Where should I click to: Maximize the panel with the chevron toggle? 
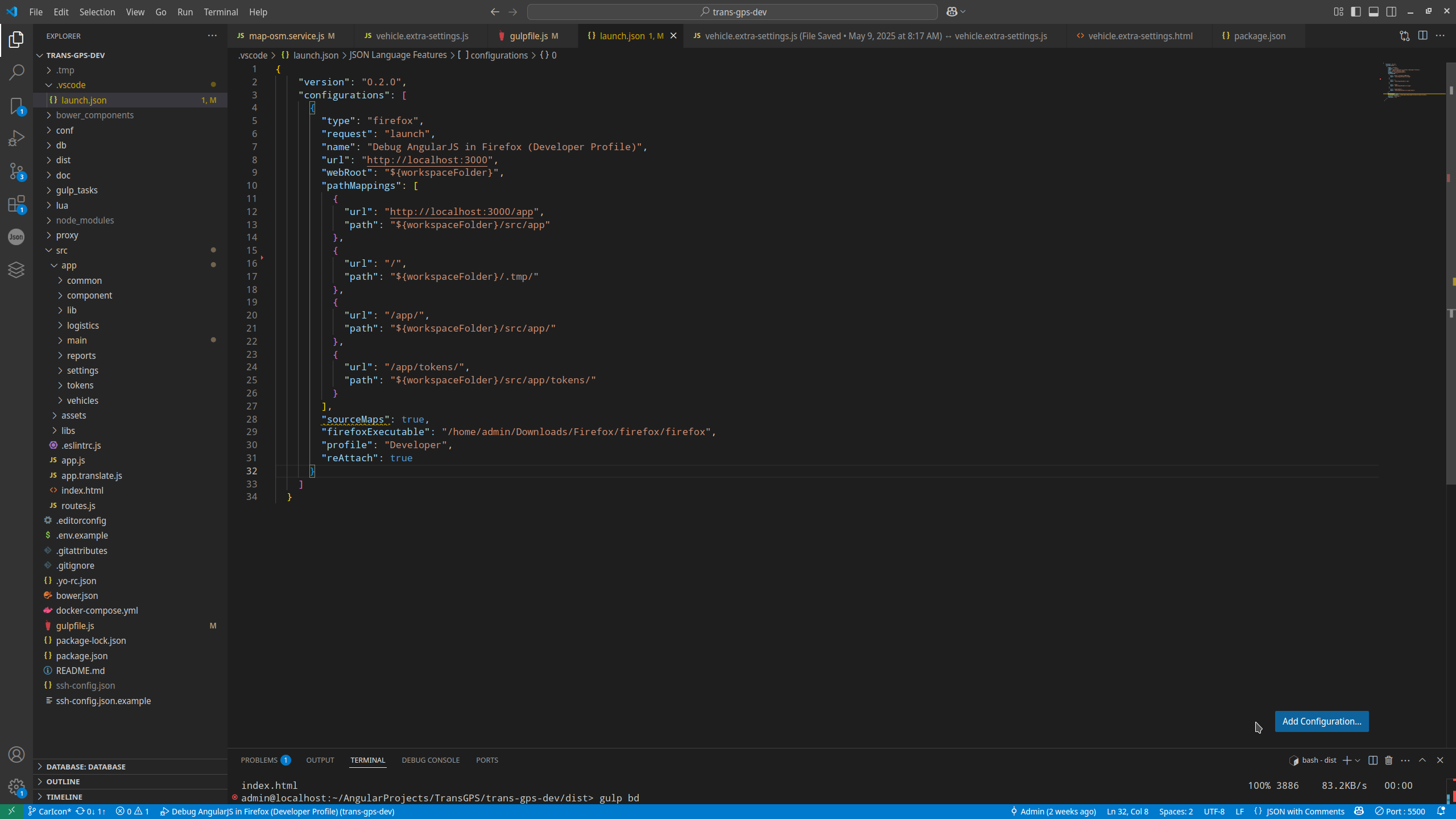(x=1423, y=760)
